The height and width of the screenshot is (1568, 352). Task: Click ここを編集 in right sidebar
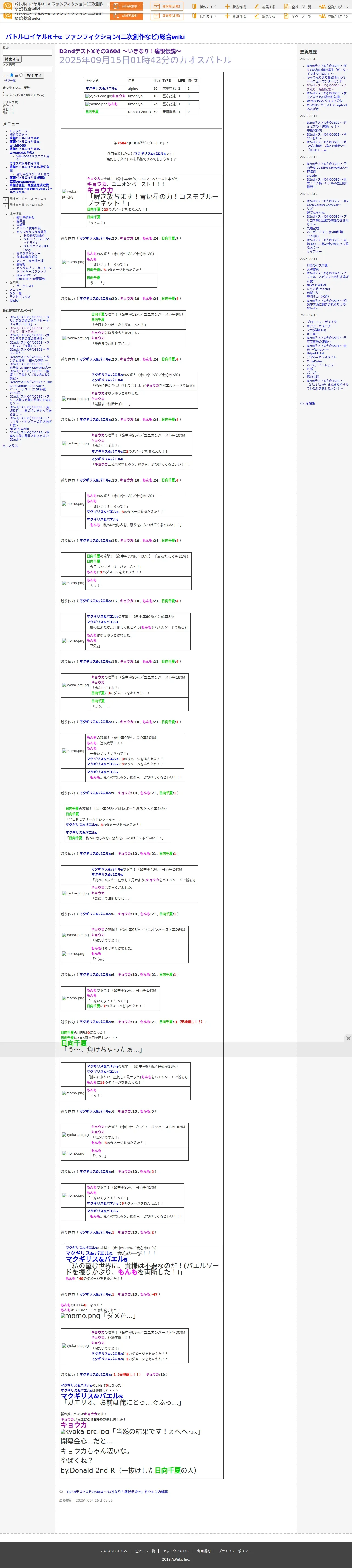click(x=308, y=403)
